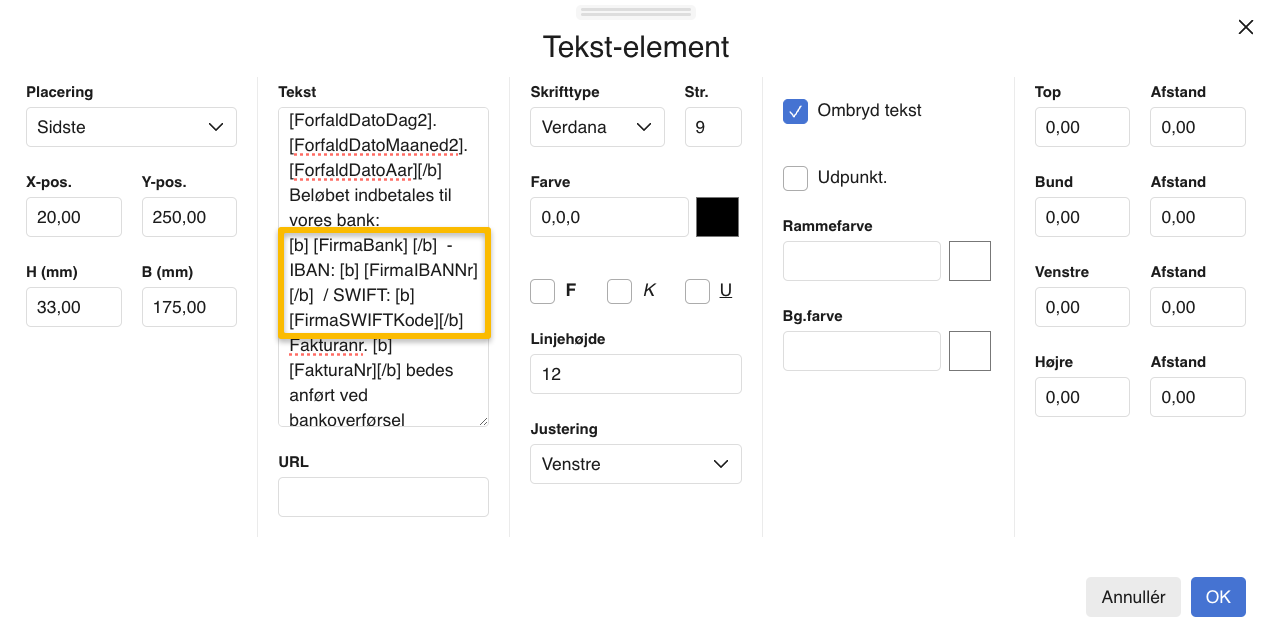Cancel the dialog via Annullér
The width and height of the screenshot is (1272, 638).
click(x=1133, y=597)
